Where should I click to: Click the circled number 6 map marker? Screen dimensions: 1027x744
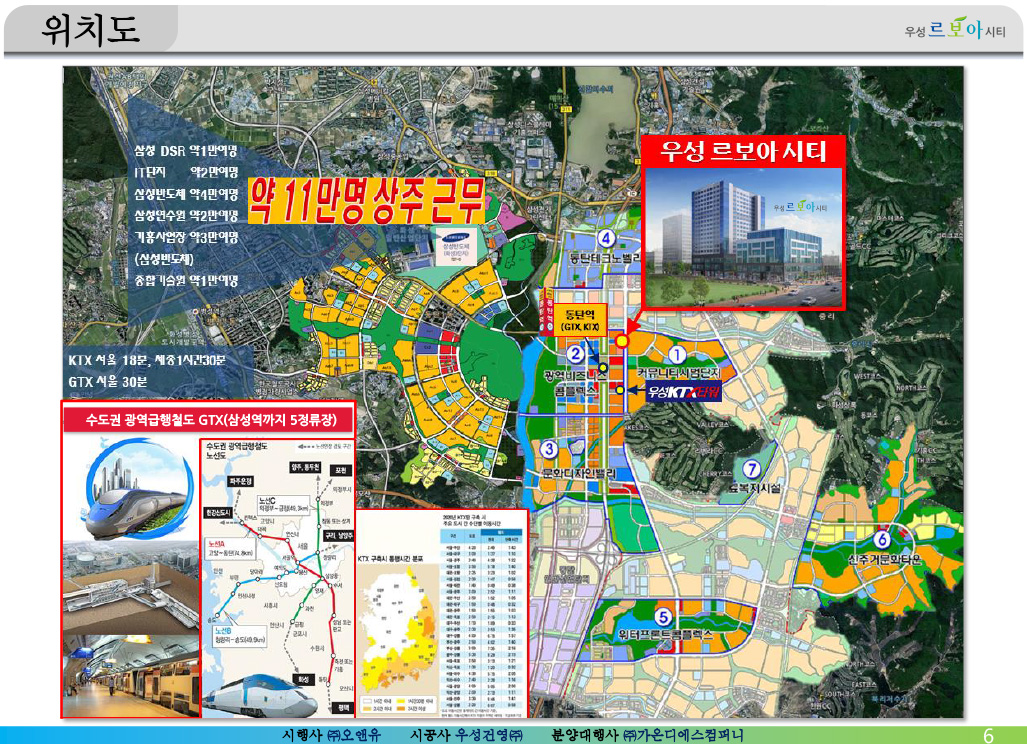point(882,539)
